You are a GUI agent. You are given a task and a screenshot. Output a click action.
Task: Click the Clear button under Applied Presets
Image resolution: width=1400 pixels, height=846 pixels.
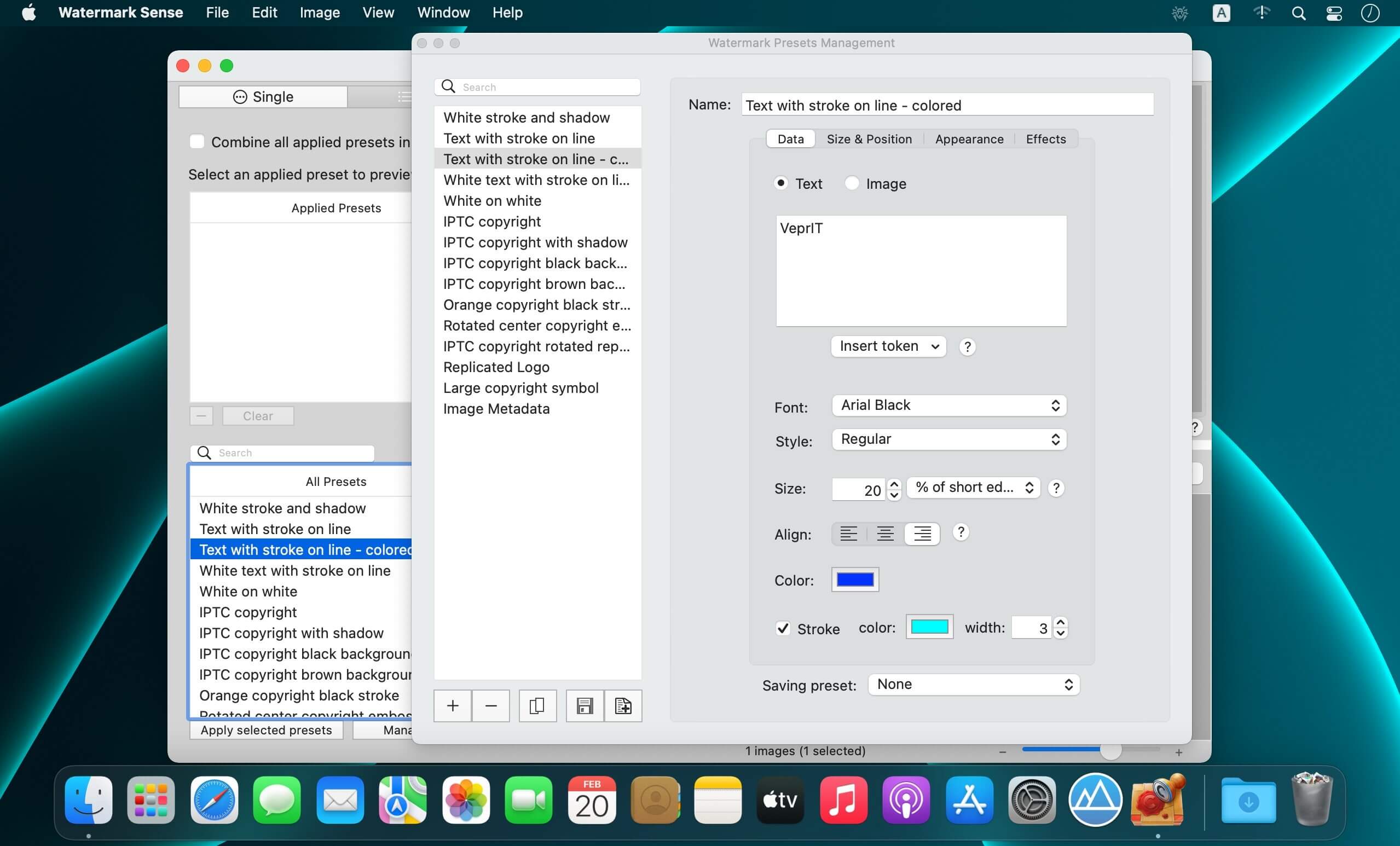[x=258, y=416]
